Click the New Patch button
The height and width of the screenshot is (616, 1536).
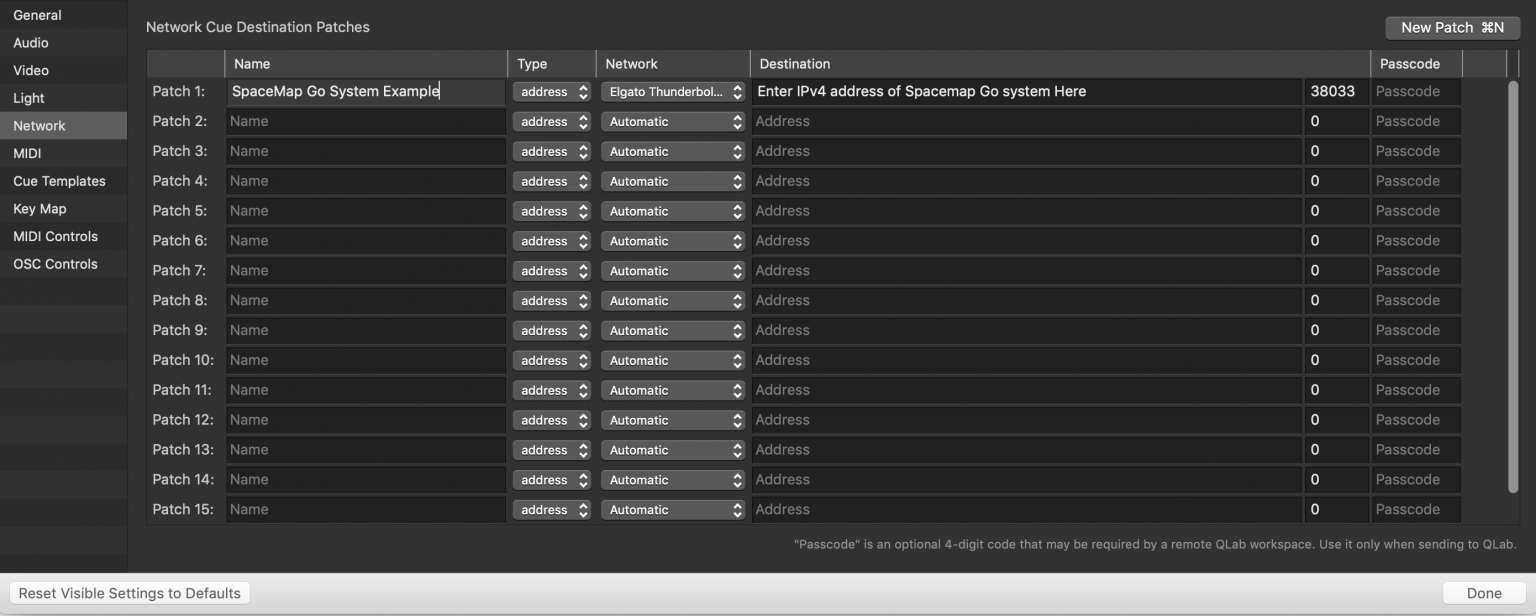point(1452,28)
